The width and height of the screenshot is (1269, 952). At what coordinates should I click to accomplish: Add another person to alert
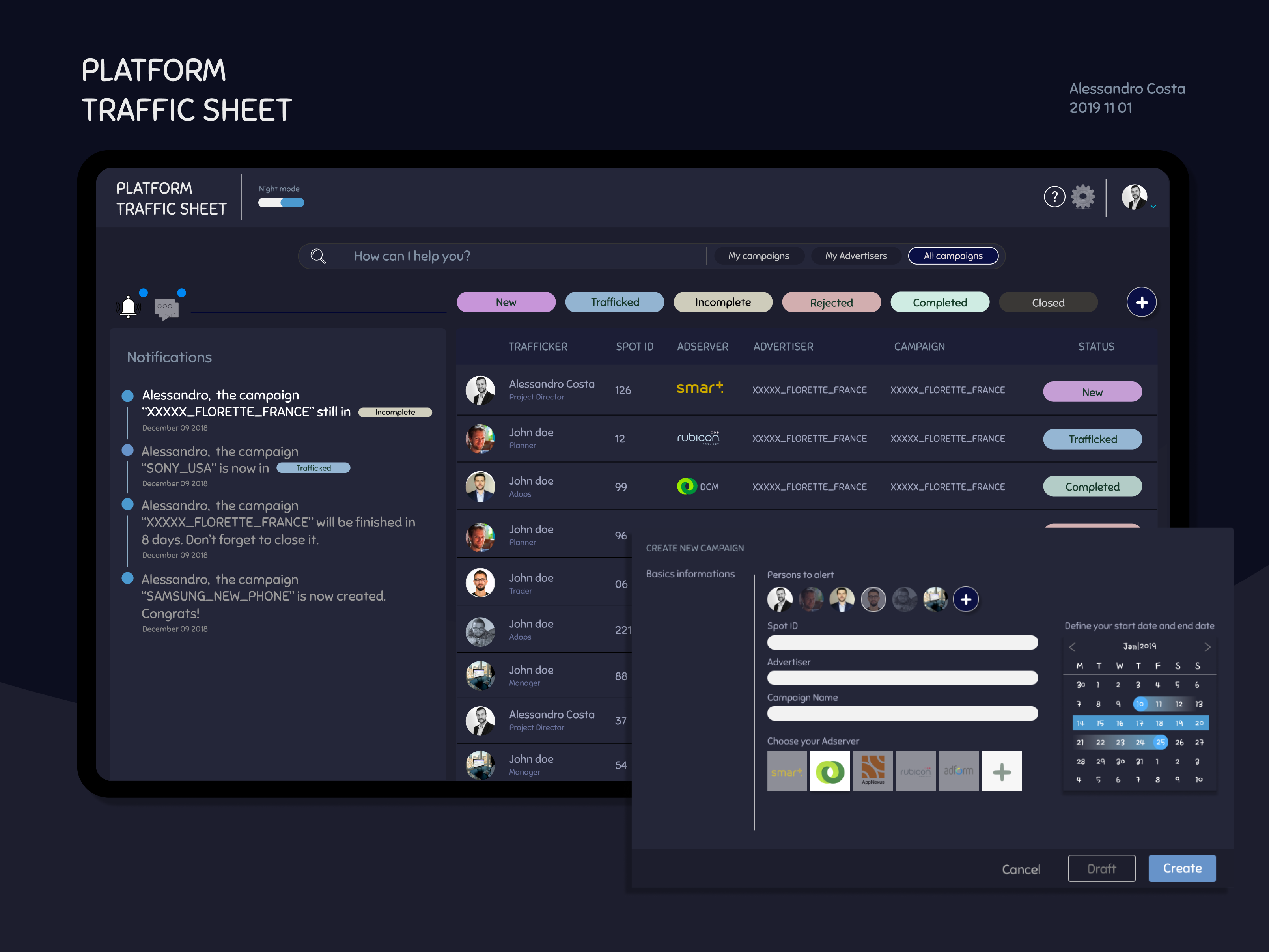pos(966,600)
